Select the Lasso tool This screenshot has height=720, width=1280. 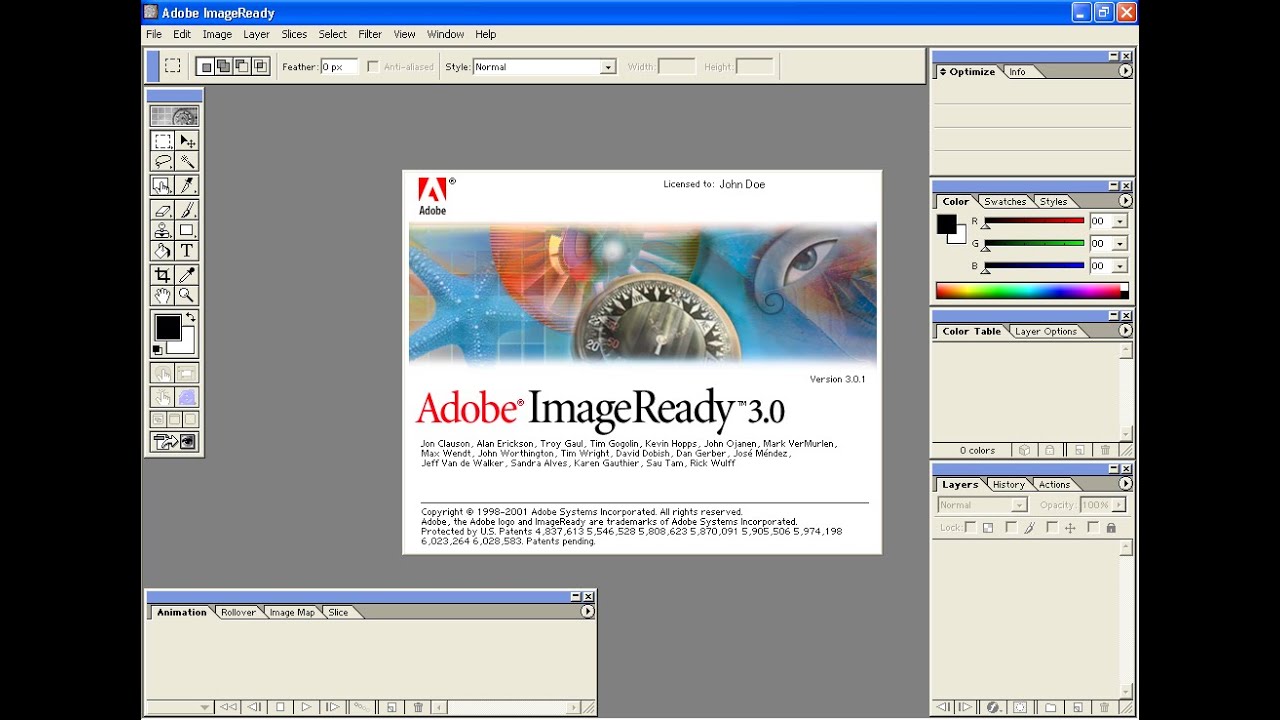[x=162, y=161]
